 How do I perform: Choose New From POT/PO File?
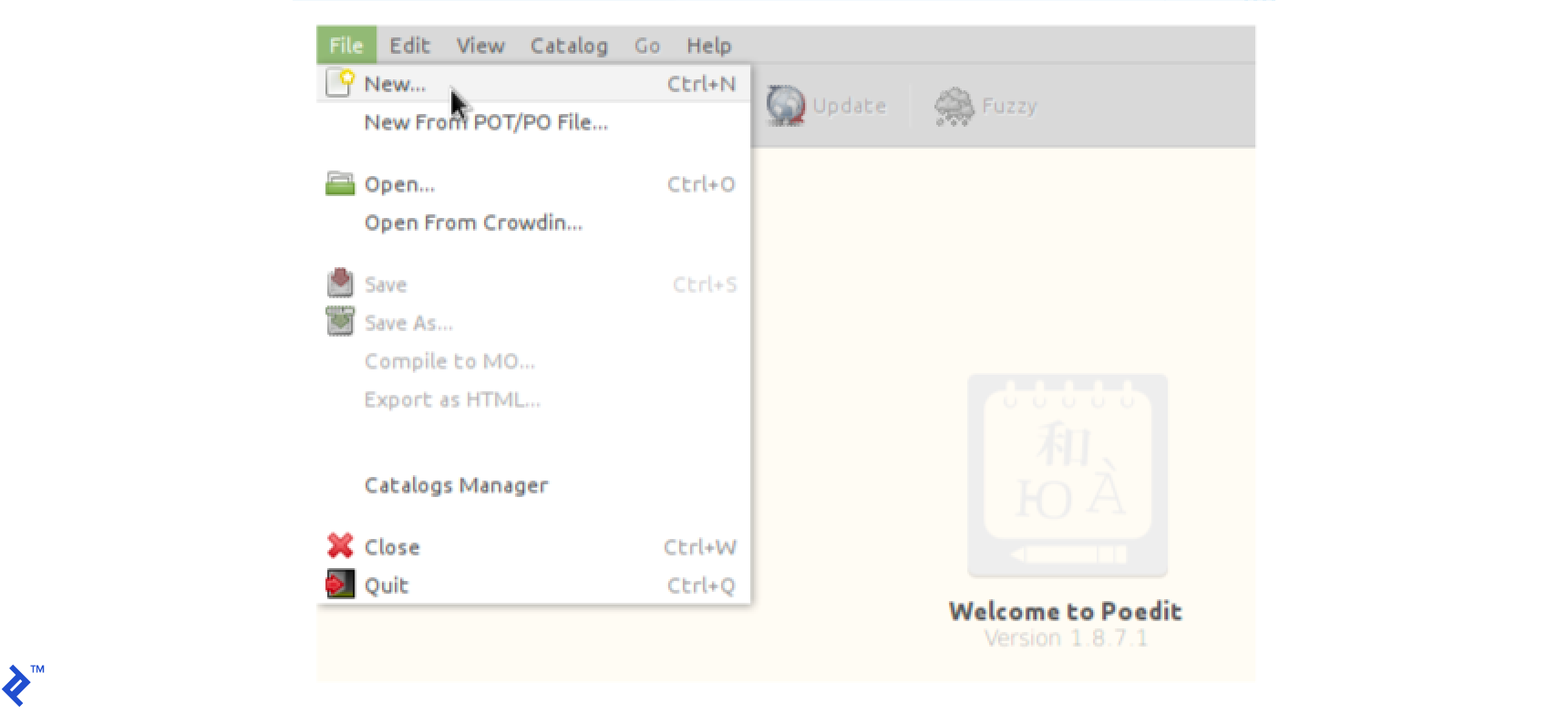[486, 122]
